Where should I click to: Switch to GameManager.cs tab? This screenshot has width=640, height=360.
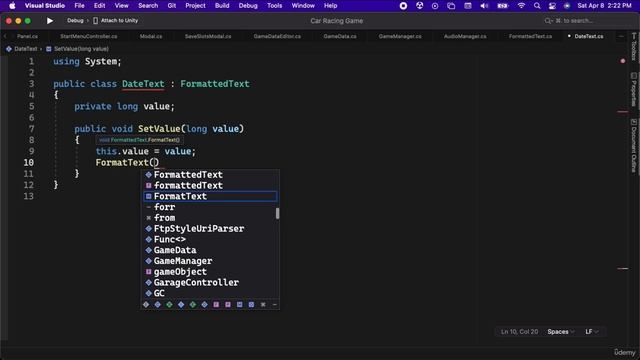click(400, 36)
